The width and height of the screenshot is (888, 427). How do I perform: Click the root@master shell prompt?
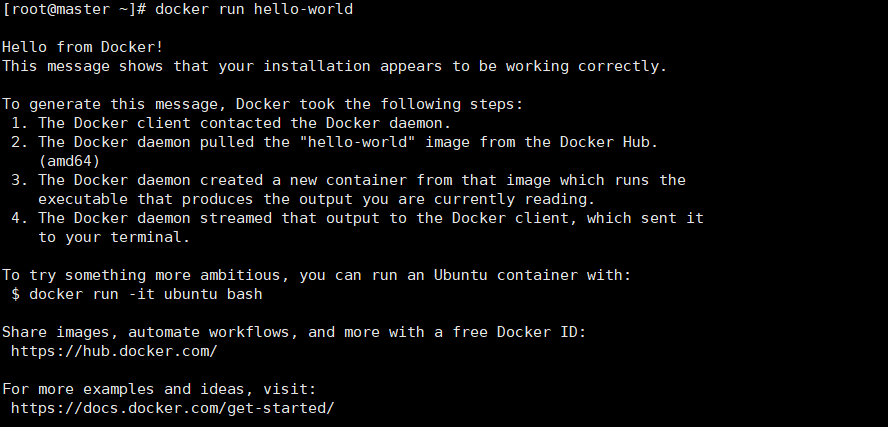point(74,9)
